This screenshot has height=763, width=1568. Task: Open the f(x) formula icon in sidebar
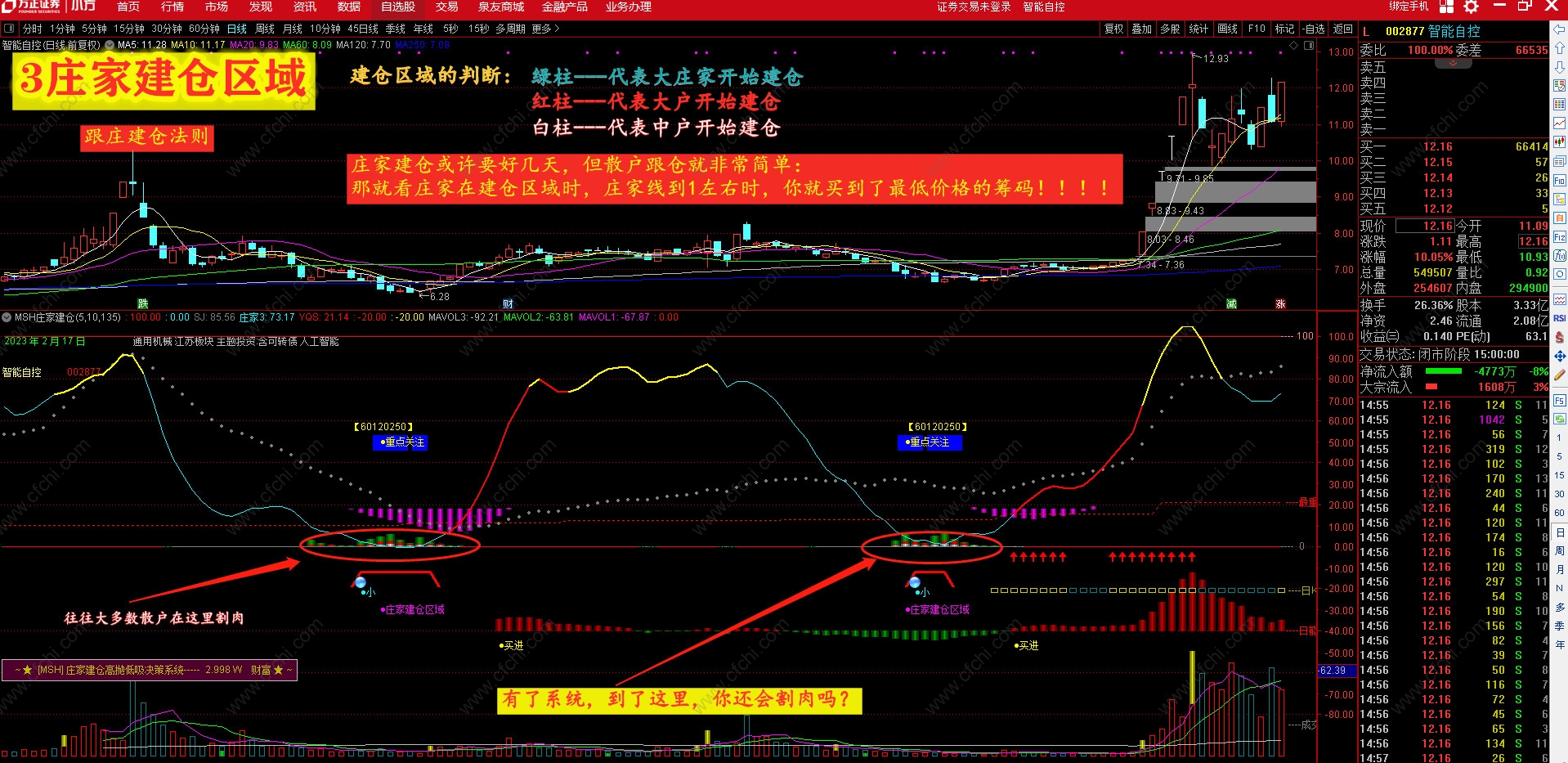[1560, 256]
